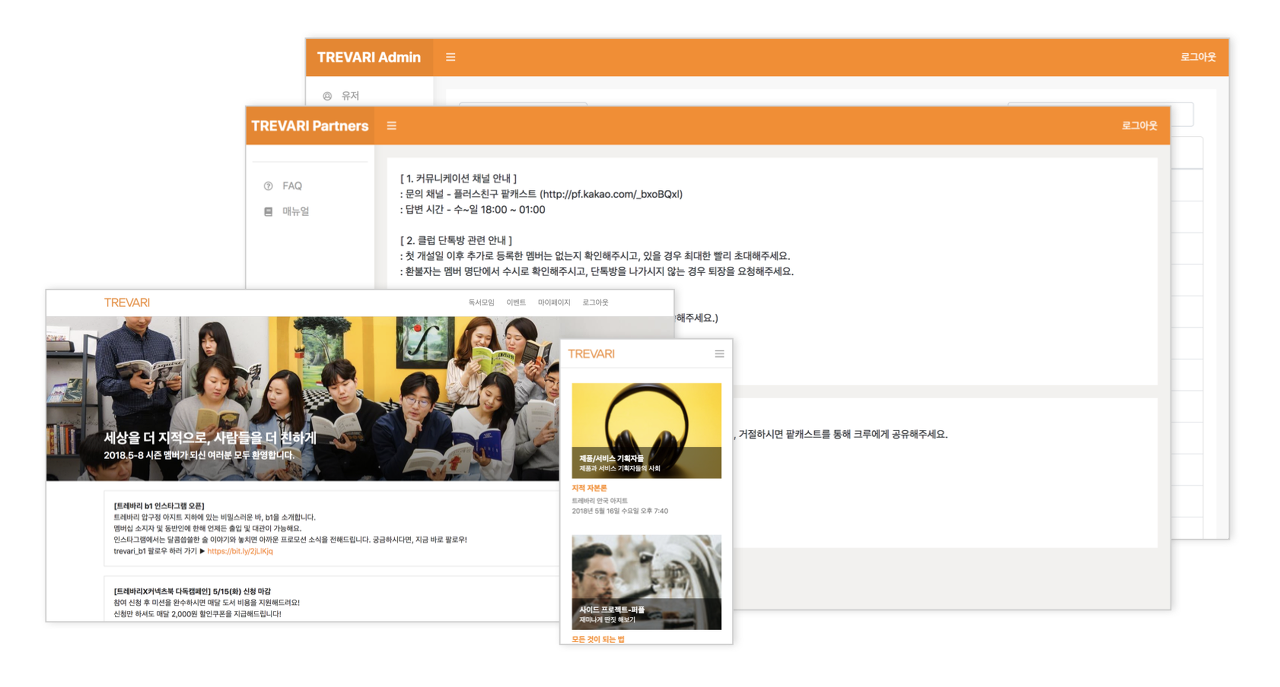Click the user icon beside 유저

tap(327, 96)
